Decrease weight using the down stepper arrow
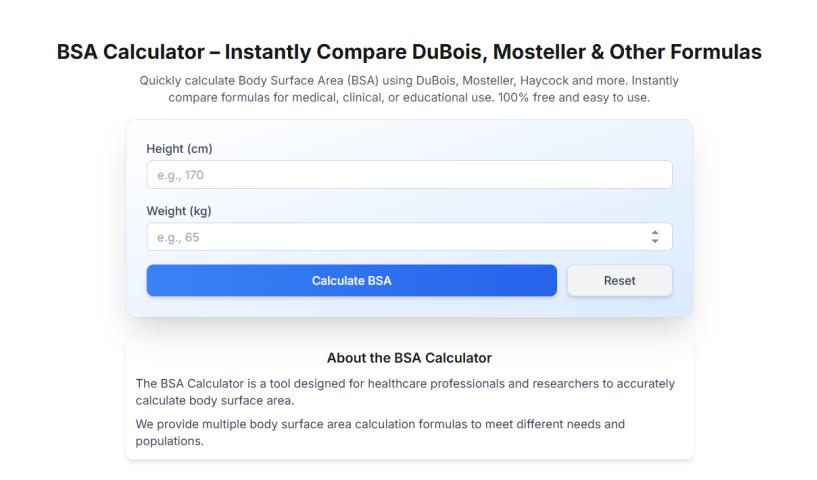The height and width of the screenshot is (480, 817). 655,241
